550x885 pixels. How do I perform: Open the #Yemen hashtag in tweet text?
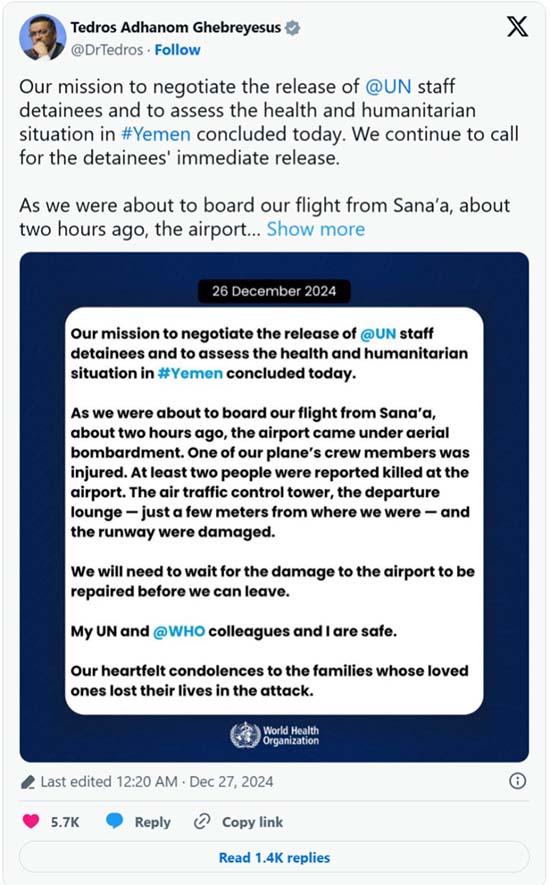pos(156,134)
